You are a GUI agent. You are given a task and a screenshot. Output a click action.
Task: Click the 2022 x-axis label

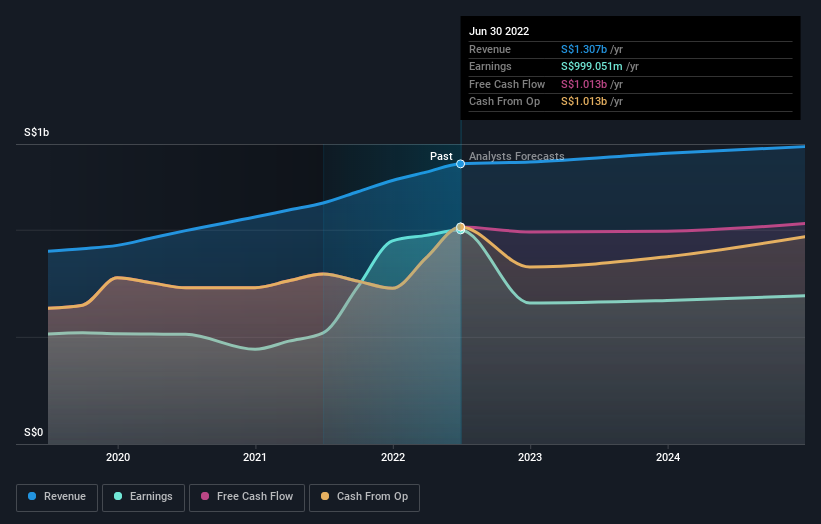393,457
